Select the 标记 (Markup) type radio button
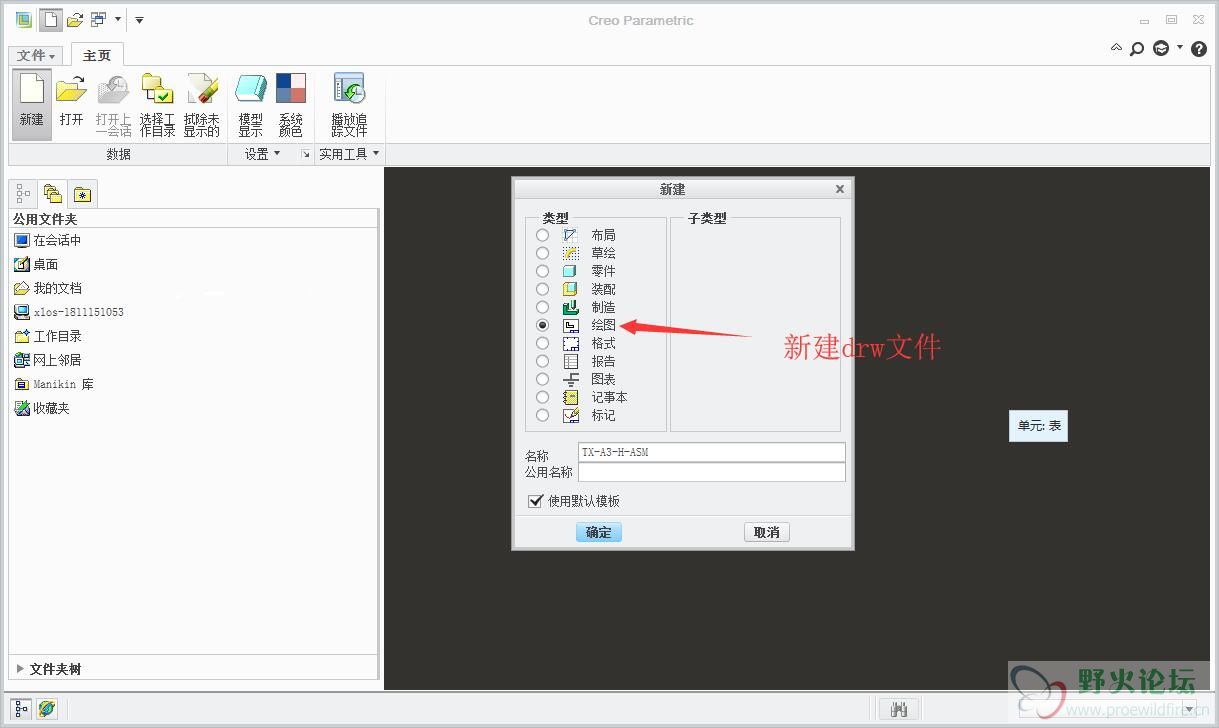1219x728 pixels. pyautogui.click(x=543, y=415)
